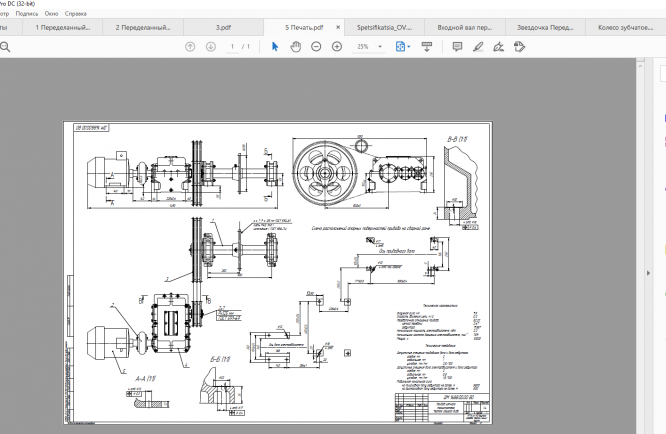
Task: Open the Справка menu
Action: coord(76,14)
